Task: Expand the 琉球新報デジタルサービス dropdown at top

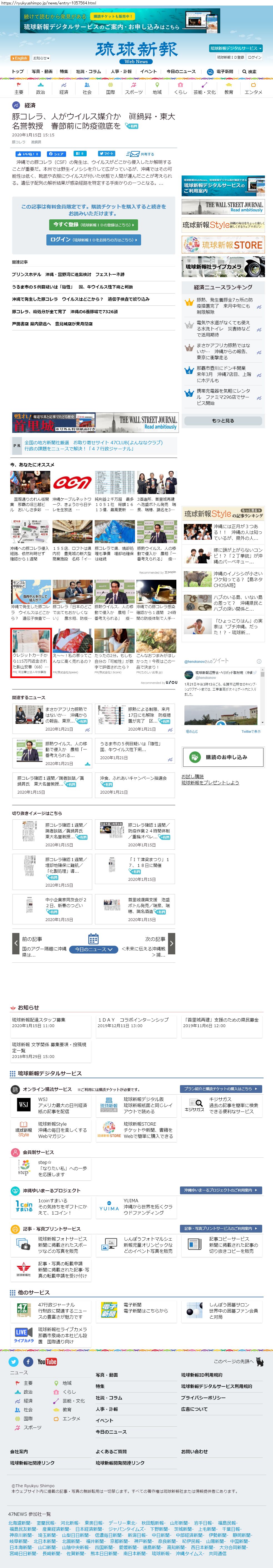Action: click(236, 48)
